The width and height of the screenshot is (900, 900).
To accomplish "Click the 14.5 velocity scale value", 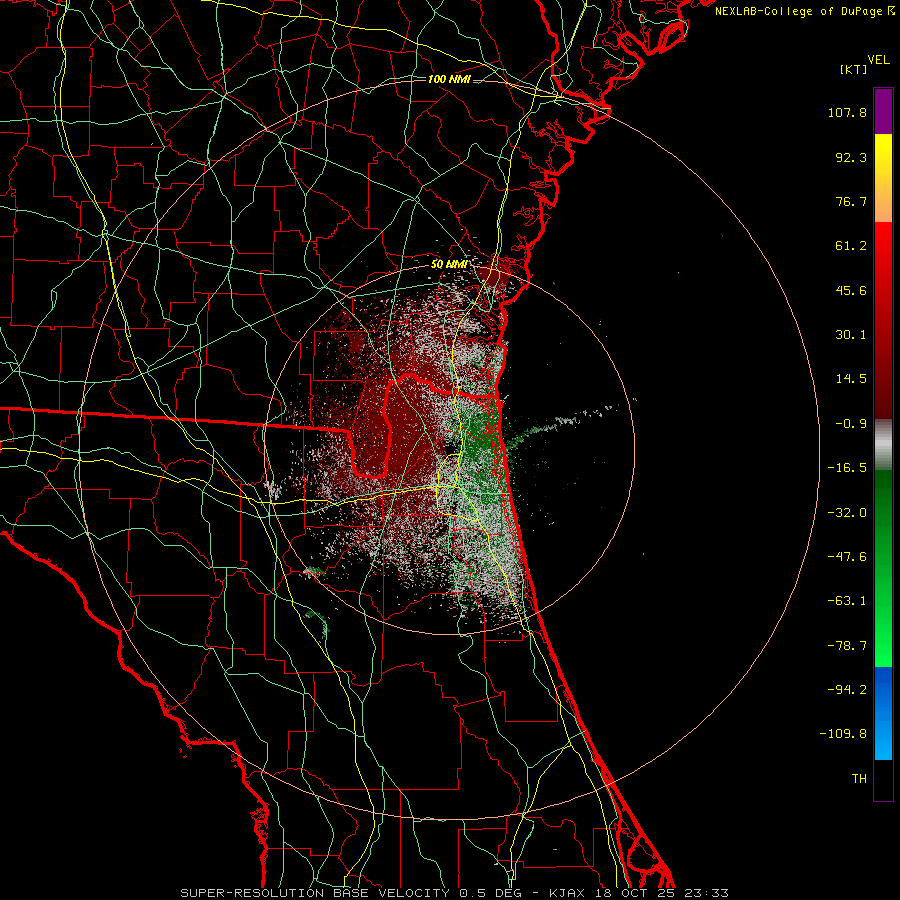I will [851, 379].
